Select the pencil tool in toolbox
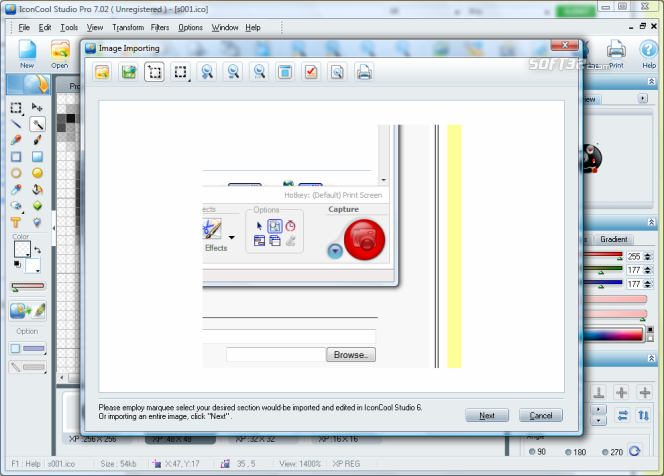Viewport: 664px width, 476px height. point(16,140)
